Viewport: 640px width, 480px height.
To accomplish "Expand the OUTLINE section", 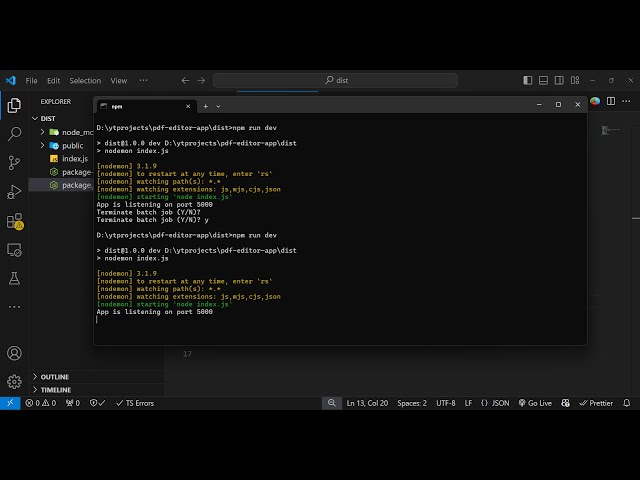I will 54,377.
